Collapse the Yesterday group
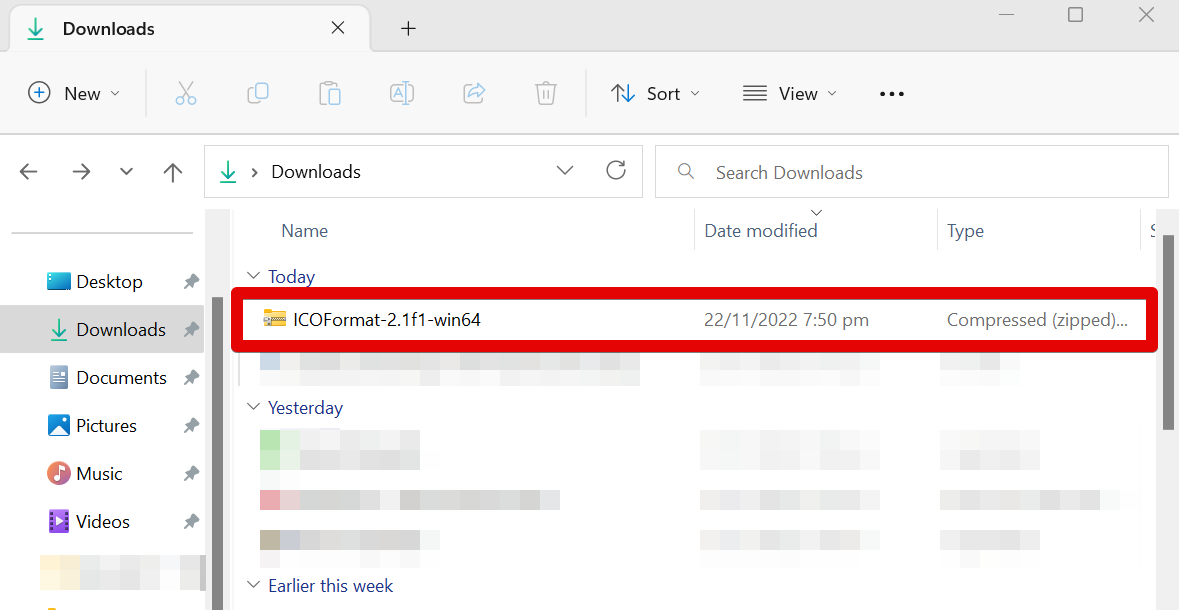1179x610 pixels. [254, 407]
